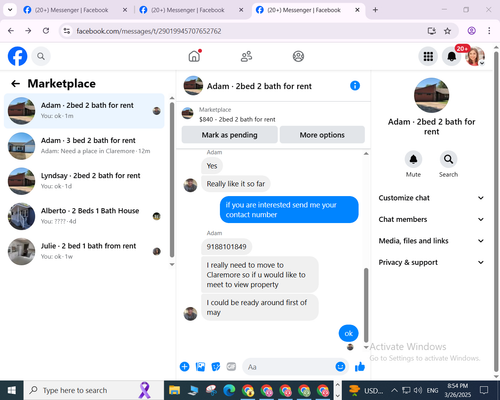Click Mark as pending button
The image size is (500, 400).
229,135
